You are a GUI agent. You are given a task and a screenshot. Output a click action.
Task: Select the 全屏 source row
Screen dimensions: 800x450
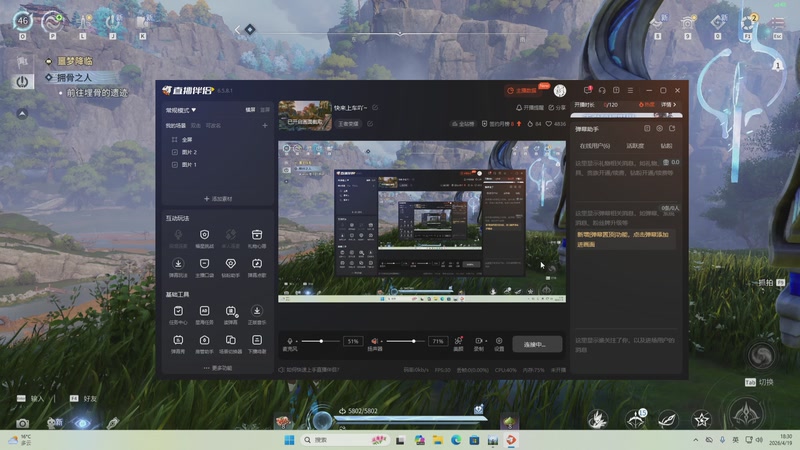tap(218, 139)
